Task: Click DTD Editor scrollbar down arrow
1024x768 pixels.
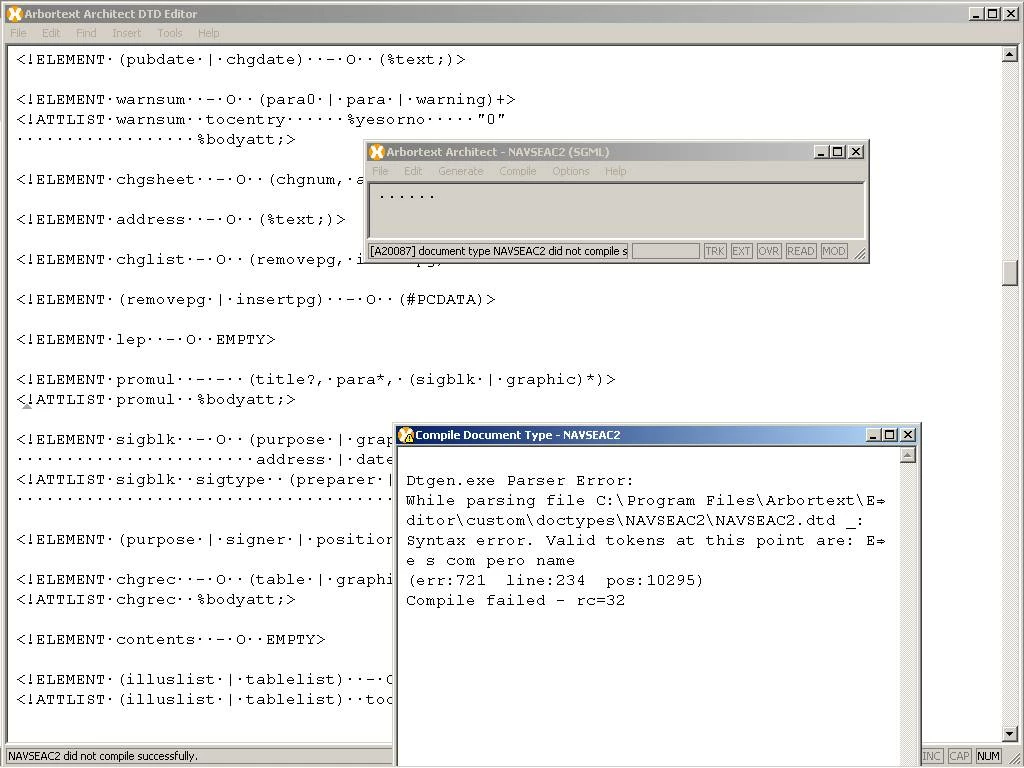Action: point(1010,733)
